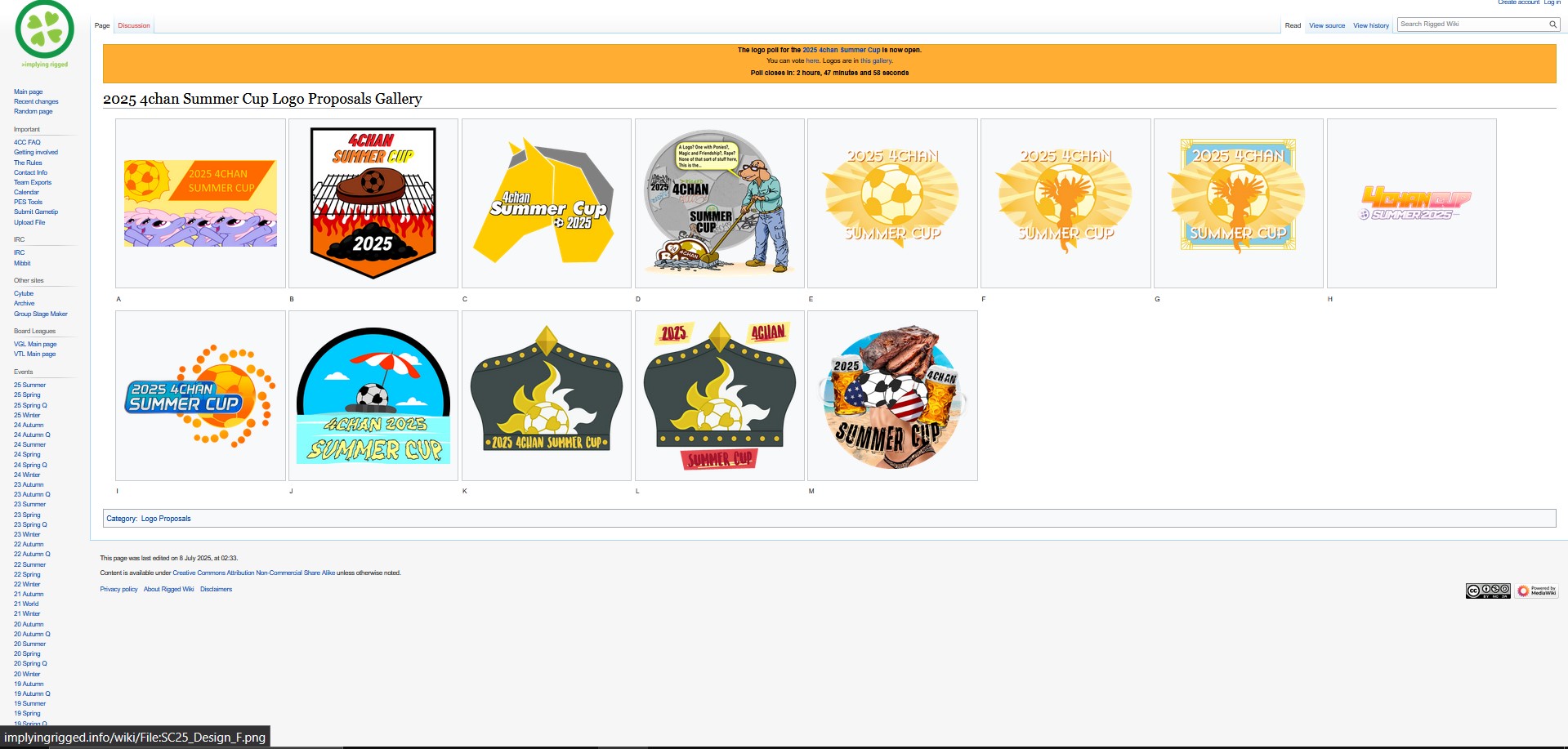
Task: Focus the Search Rigged Wiki field
Action: 1472,25
